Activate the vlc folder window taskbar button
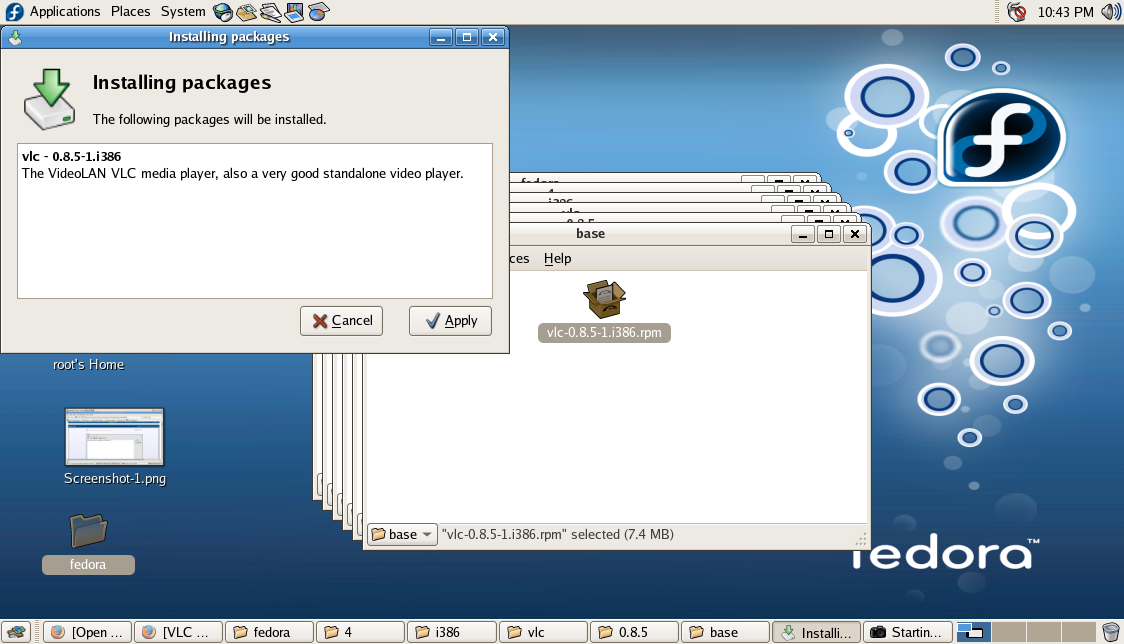Viewport: 1124px width, 644px height. [x=543, y=632]
